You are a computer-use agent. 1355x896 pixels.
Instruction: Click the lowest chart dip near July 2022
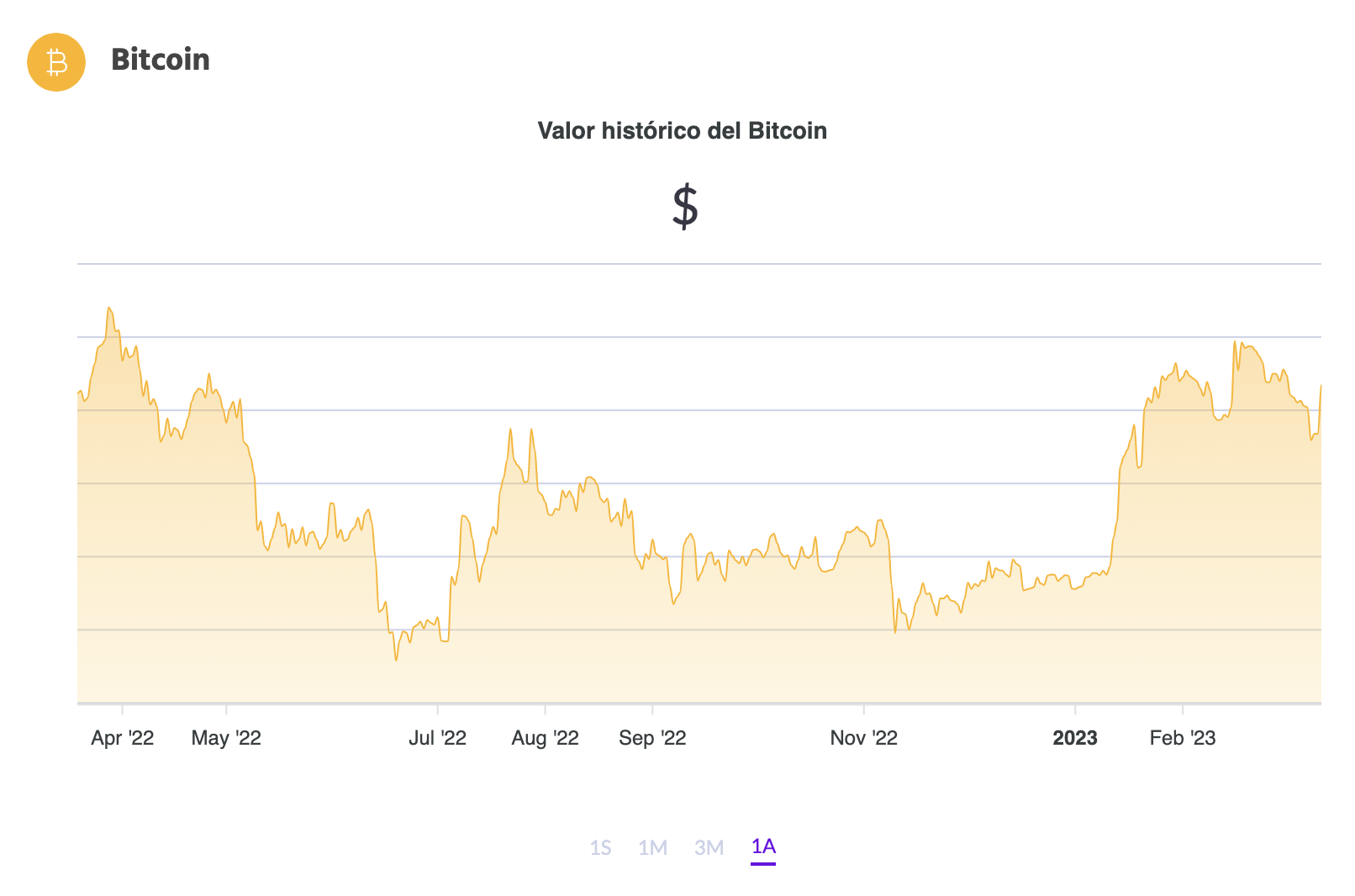(396, 662)
